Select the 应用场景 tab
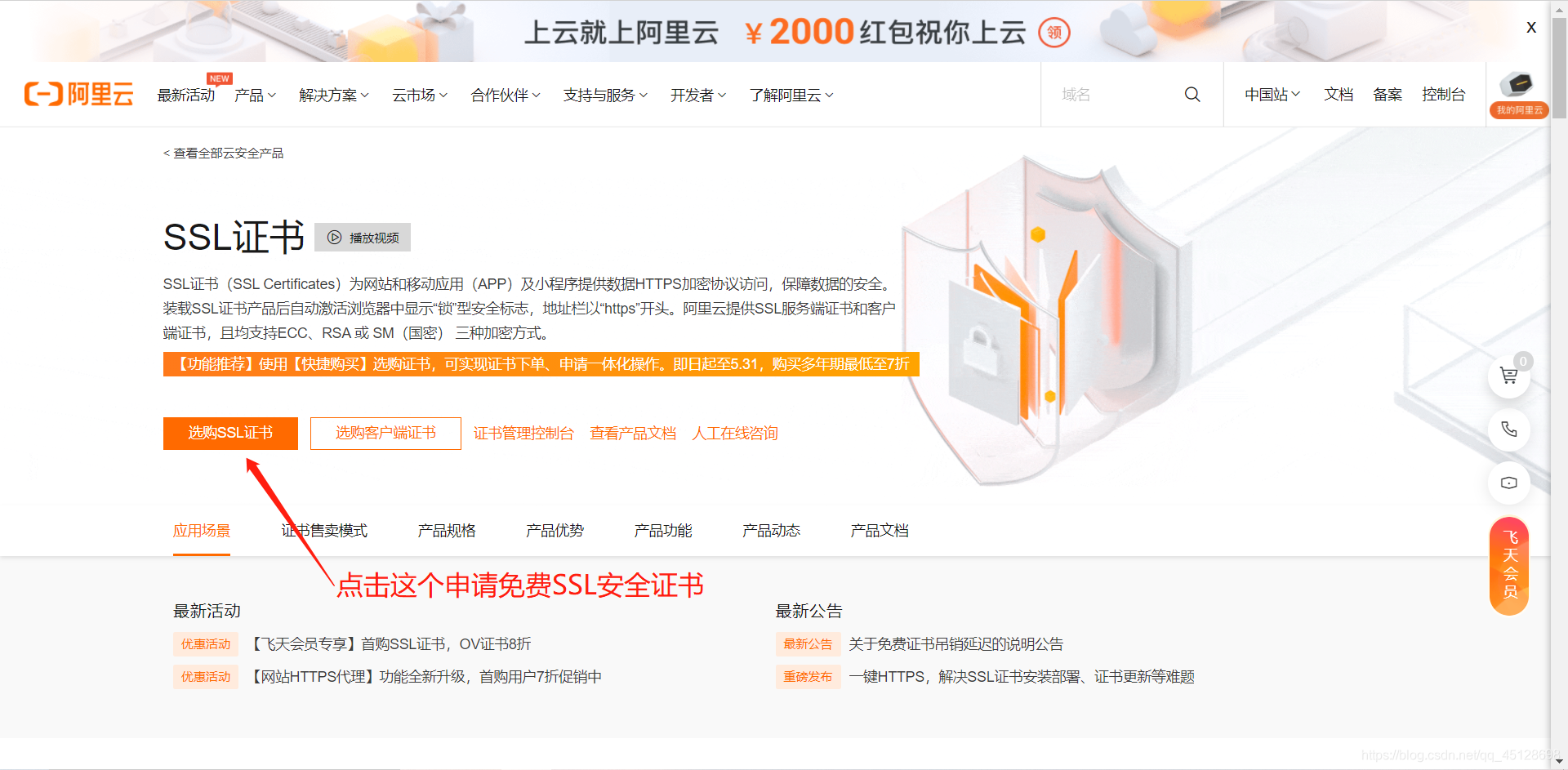 [x=202, y=531]
